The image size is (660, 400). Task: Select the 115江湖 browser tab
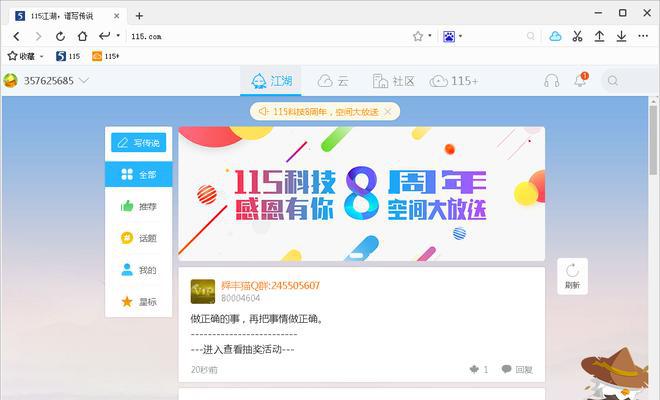coord(67,16)
